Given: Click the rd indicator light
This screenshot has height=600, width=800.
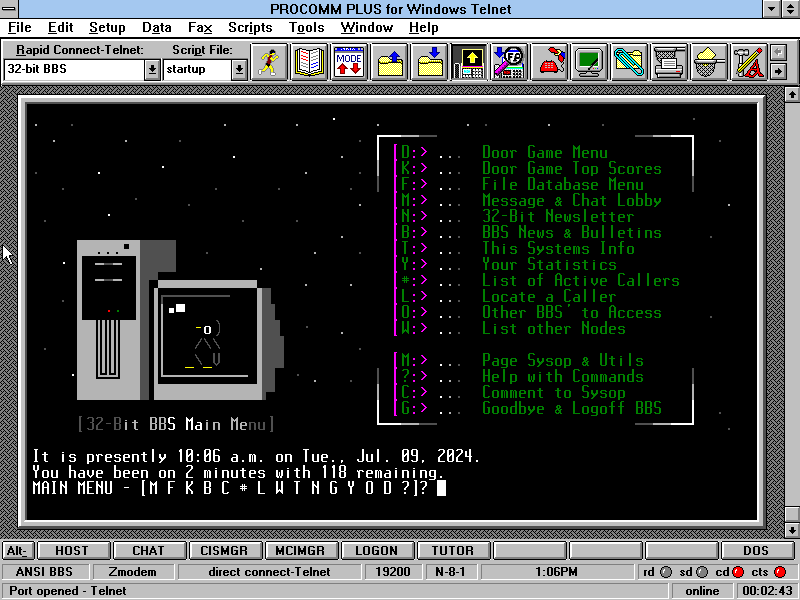Looking at the screenshot, I should (666, 572).
